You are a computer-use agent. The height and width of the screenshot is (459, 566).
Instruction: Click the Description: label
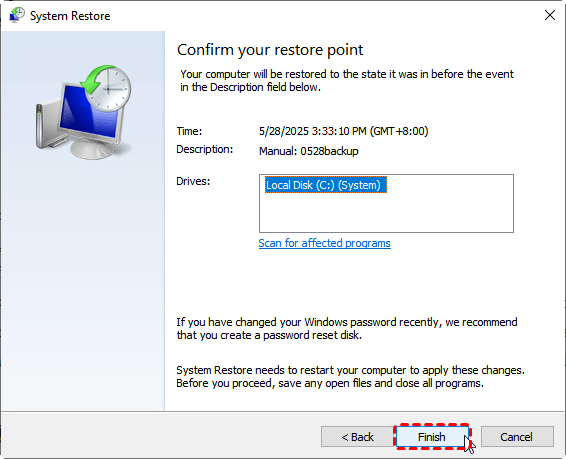(x=205, y=149)
